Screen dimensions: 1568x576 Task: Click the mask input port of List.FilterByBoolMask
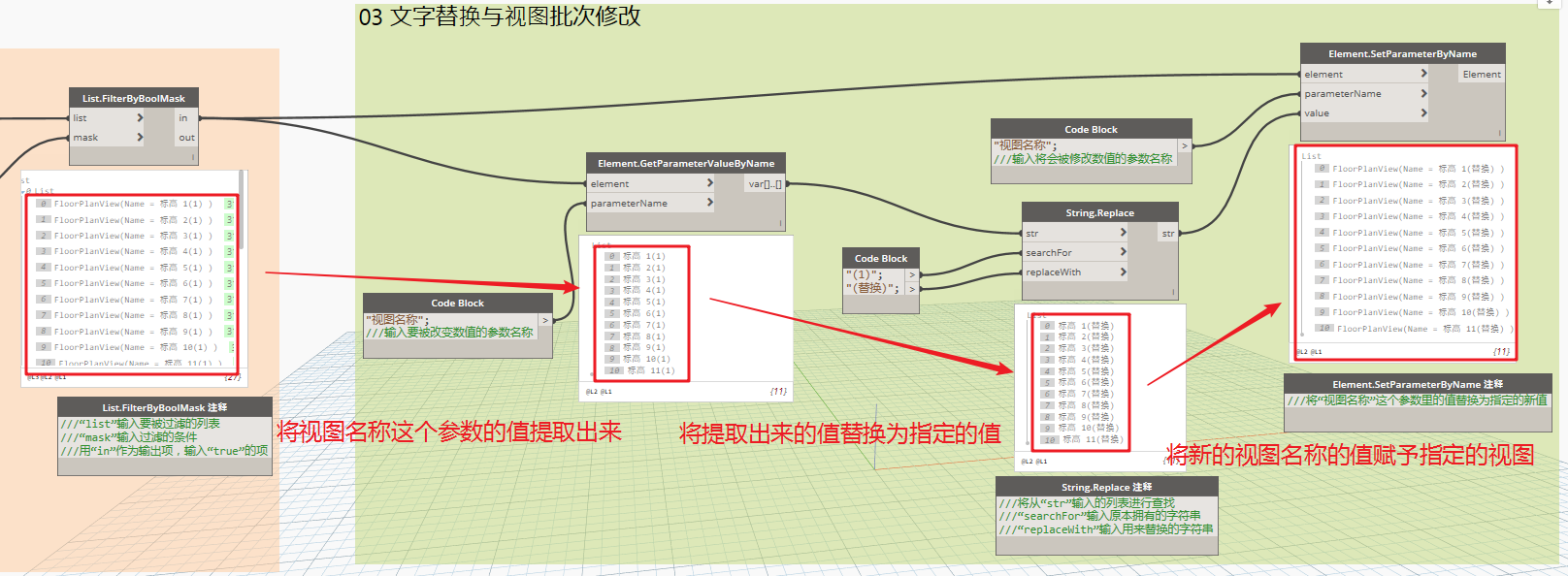tap(107, 137)
